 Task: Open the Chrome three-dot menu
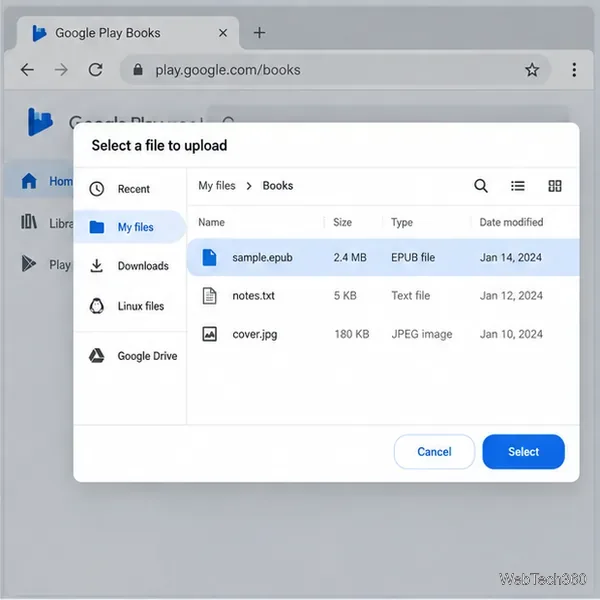tap(574, 70)
